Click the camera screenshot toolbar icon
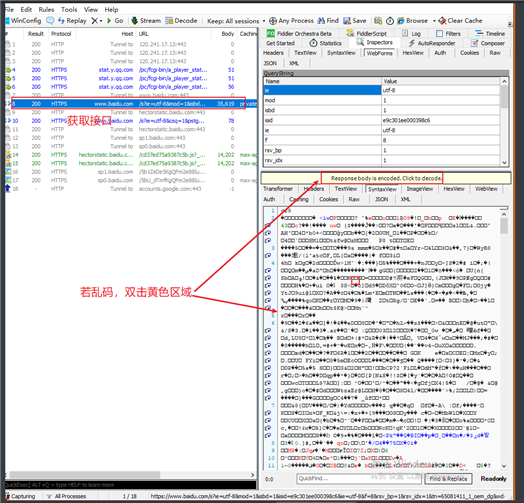This screenshot has height=503, width=524. pyautogui.click(x=378, y=21)
